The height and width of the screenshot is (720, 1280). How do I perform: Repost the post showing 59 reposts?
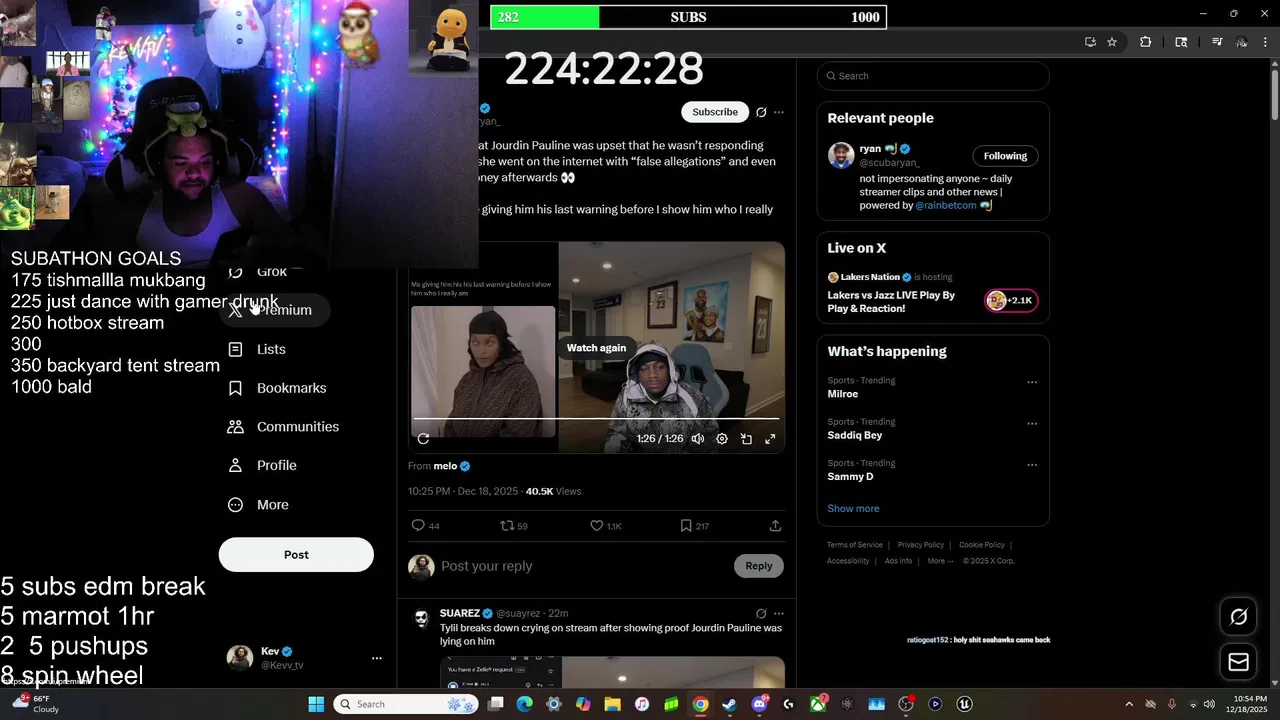513,525
